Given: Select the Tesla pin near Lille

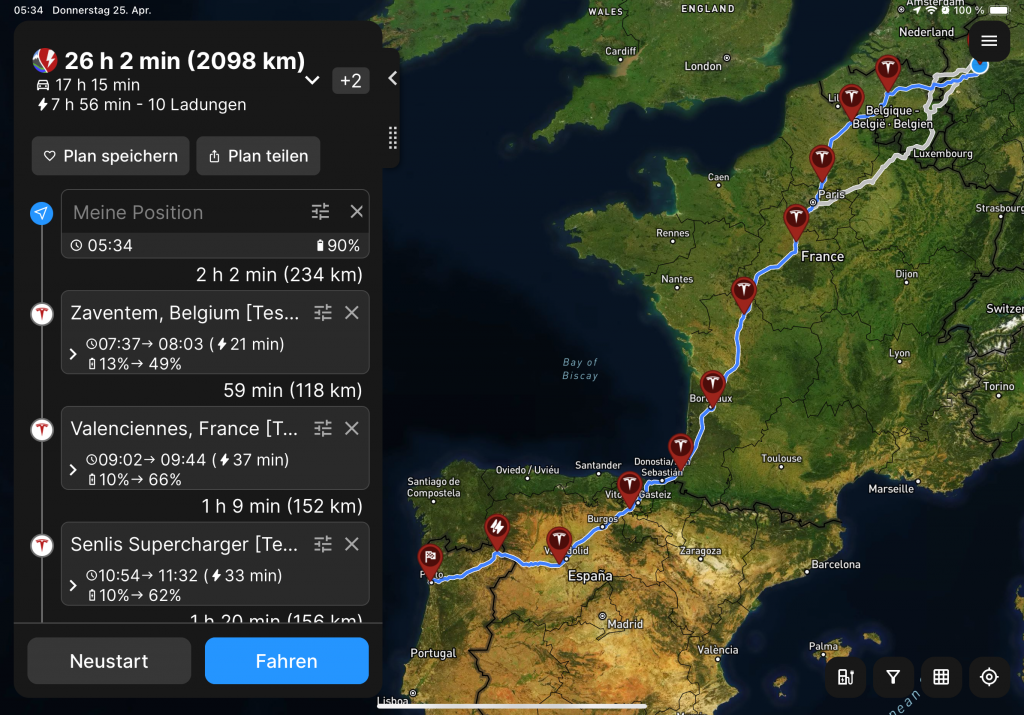Looking at the screenshot, I should coord(851,101).
